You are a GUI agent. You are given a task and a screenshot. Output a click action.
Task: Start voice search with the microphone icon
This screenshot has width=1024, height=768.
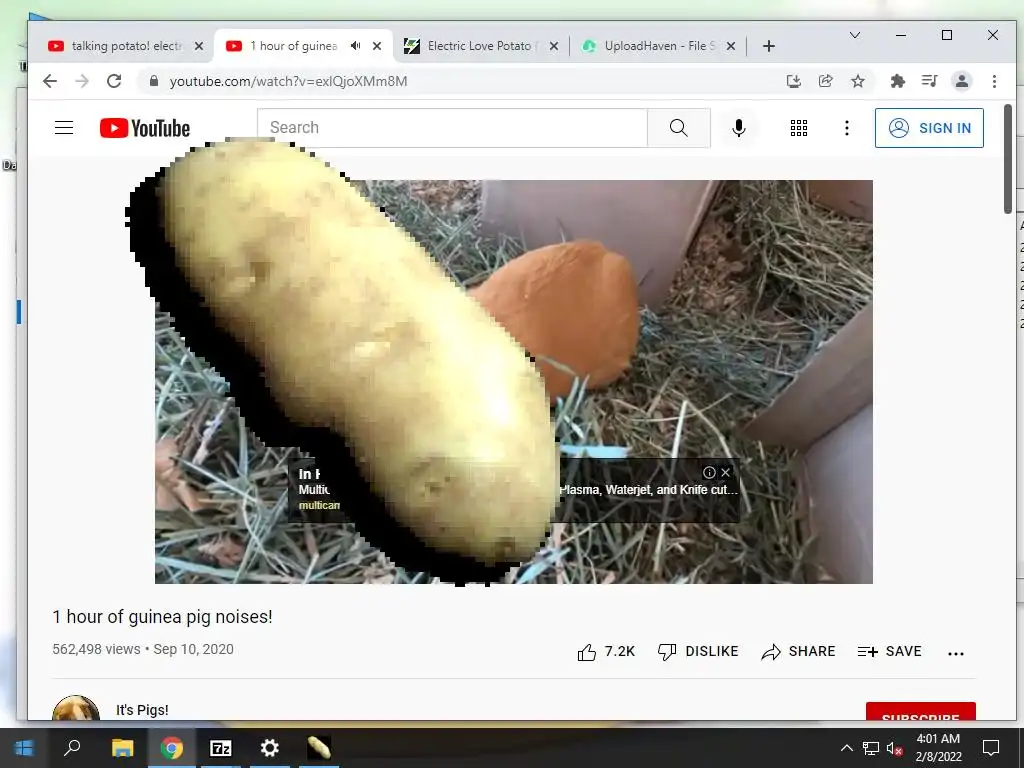point(739,128)
